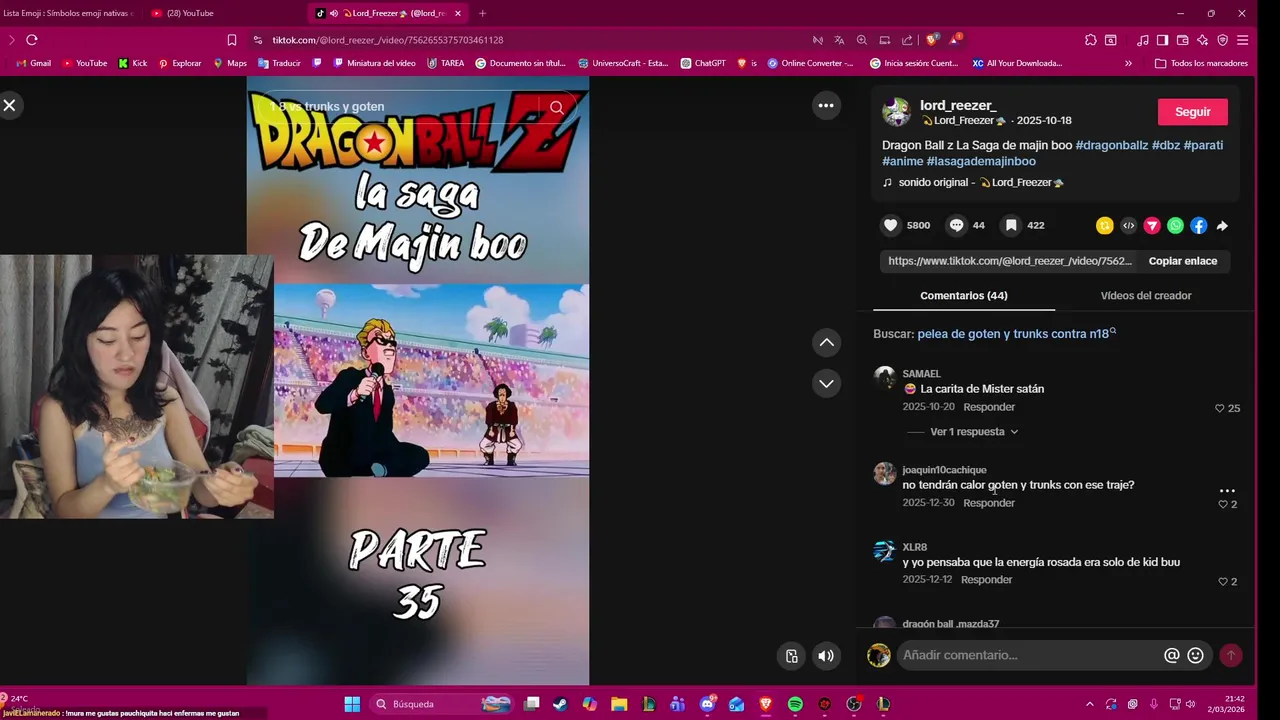1280x720 pixels.
Task: Expand hidden bookmarks chevron
Action: coord(1128,63)
